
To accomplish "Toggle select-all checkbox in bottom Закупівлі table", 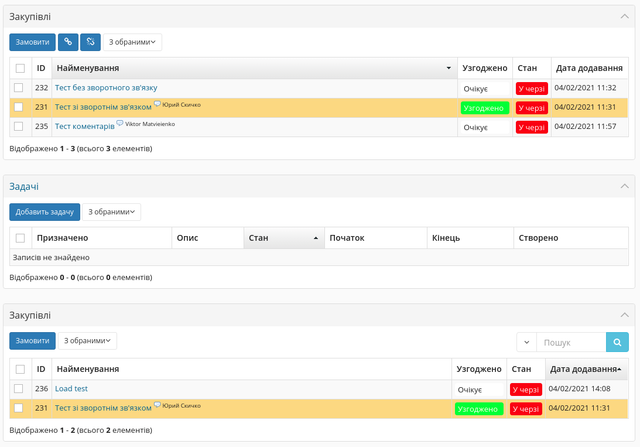I will click(20, 369).
